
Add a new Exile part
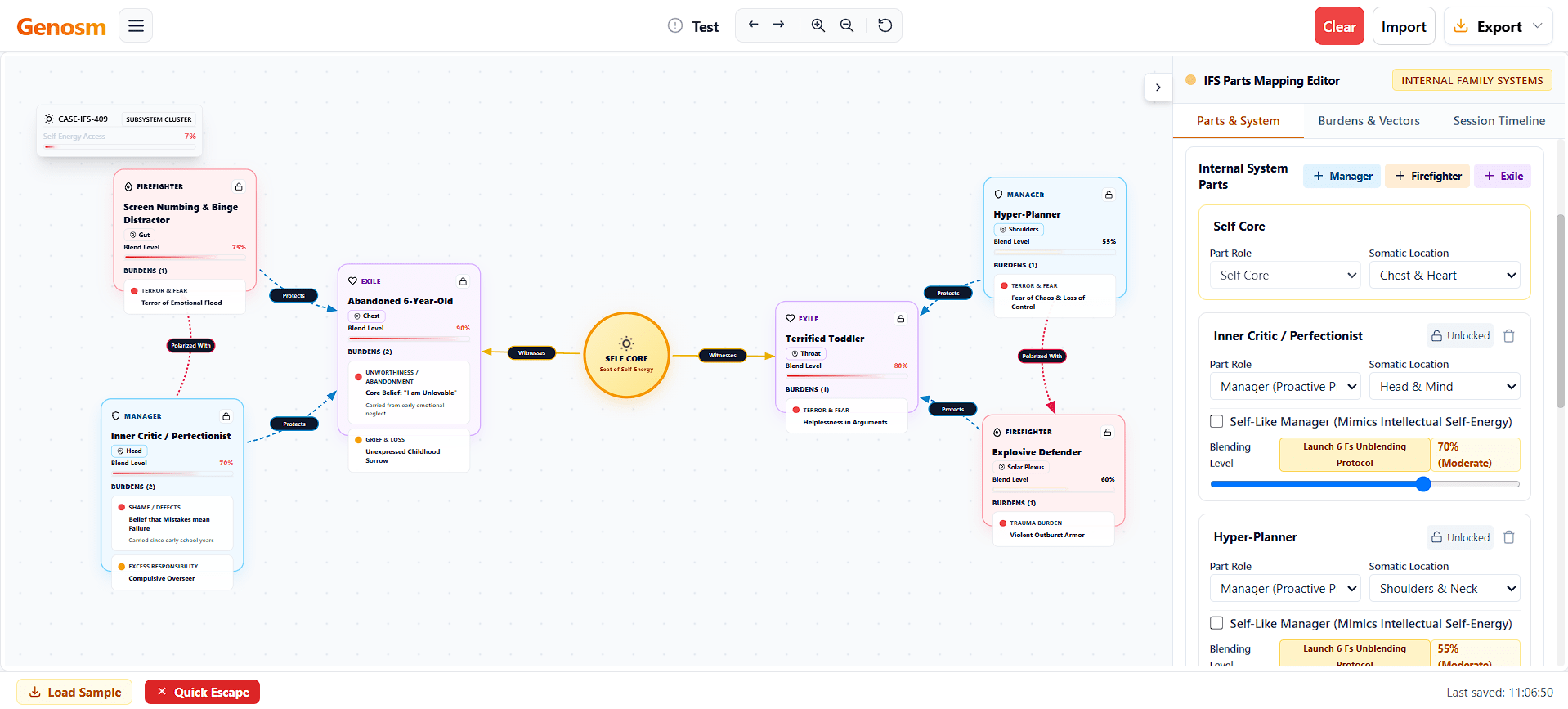coord(1503,176)
